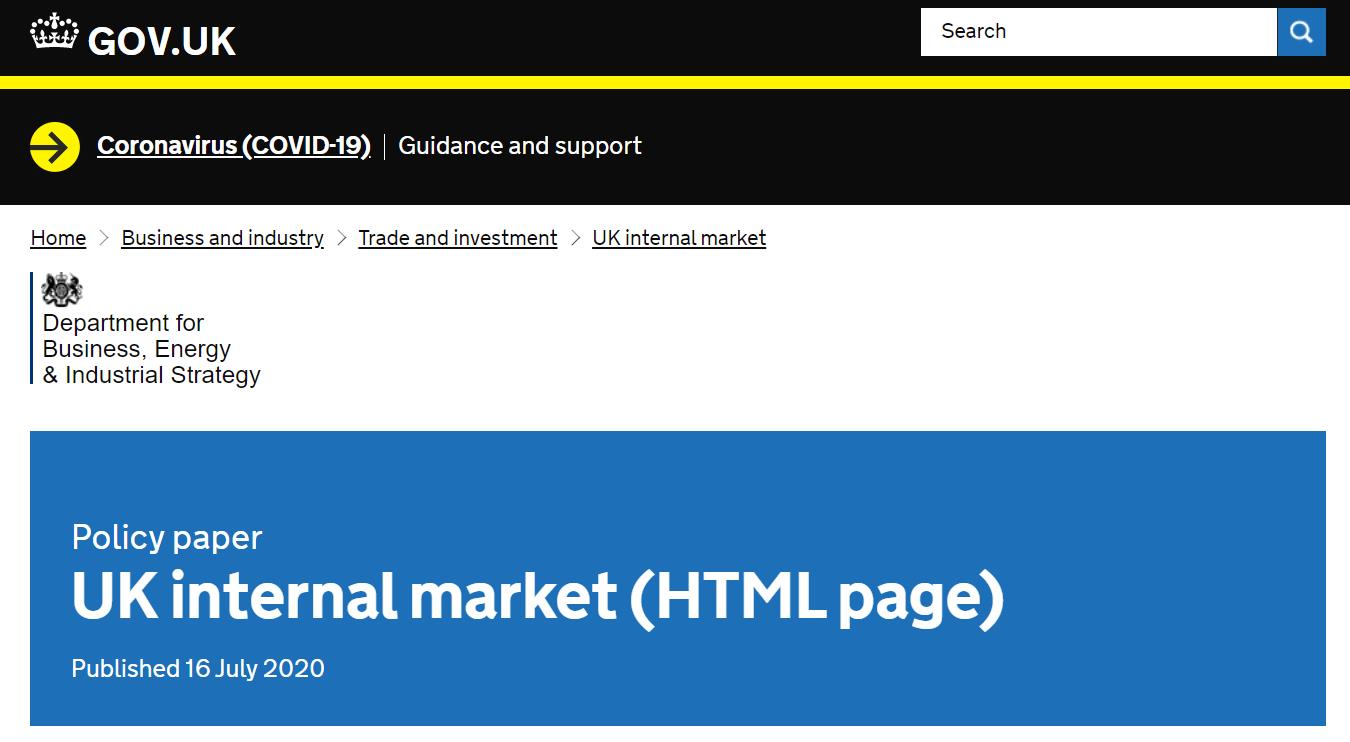Click the chevron before UK internal market
This screenshot has width=1350, height=742.
[x=575, y=238]
